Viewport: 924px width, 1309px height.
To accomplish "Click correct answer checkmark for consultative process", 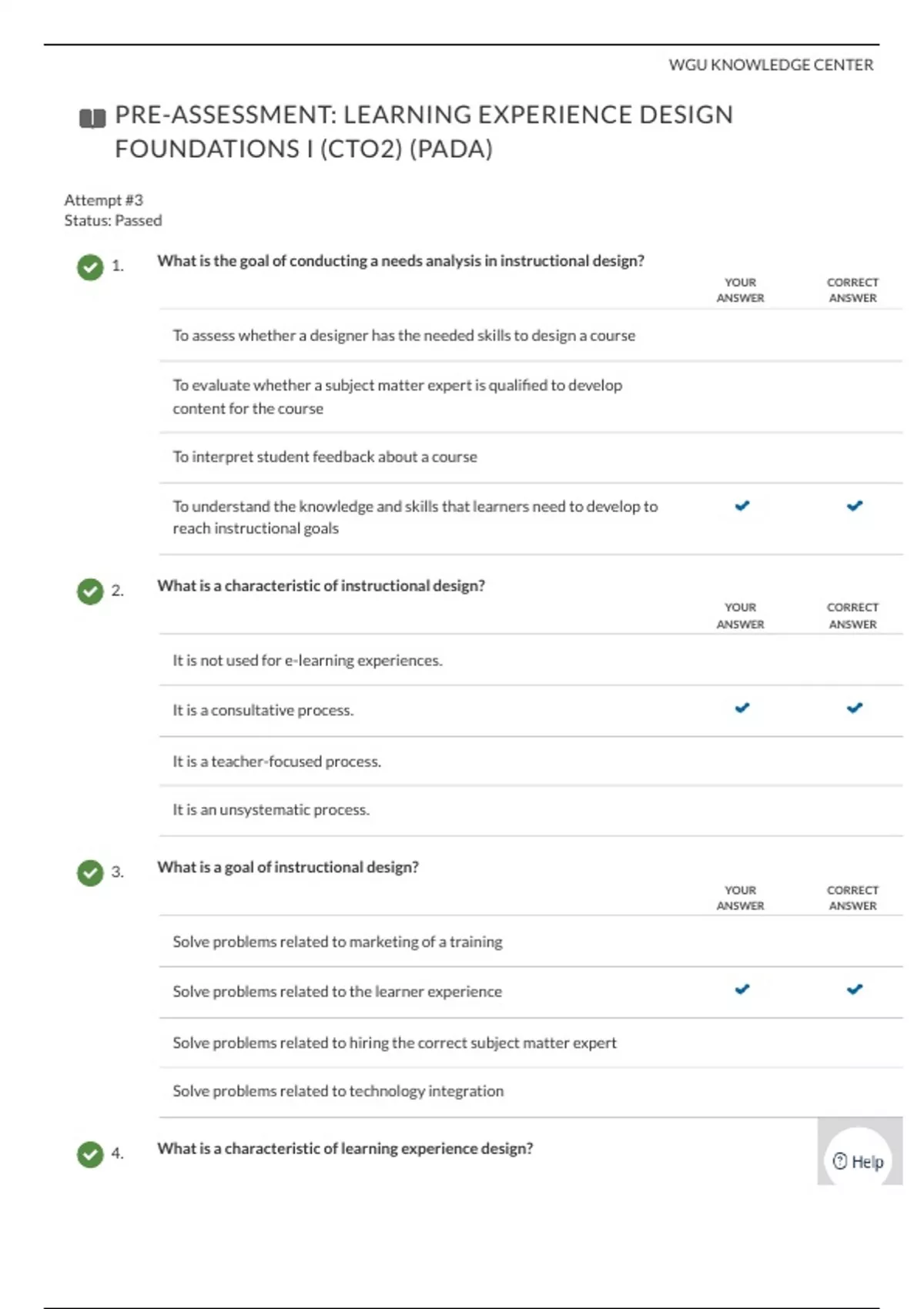I will (854, 708).
